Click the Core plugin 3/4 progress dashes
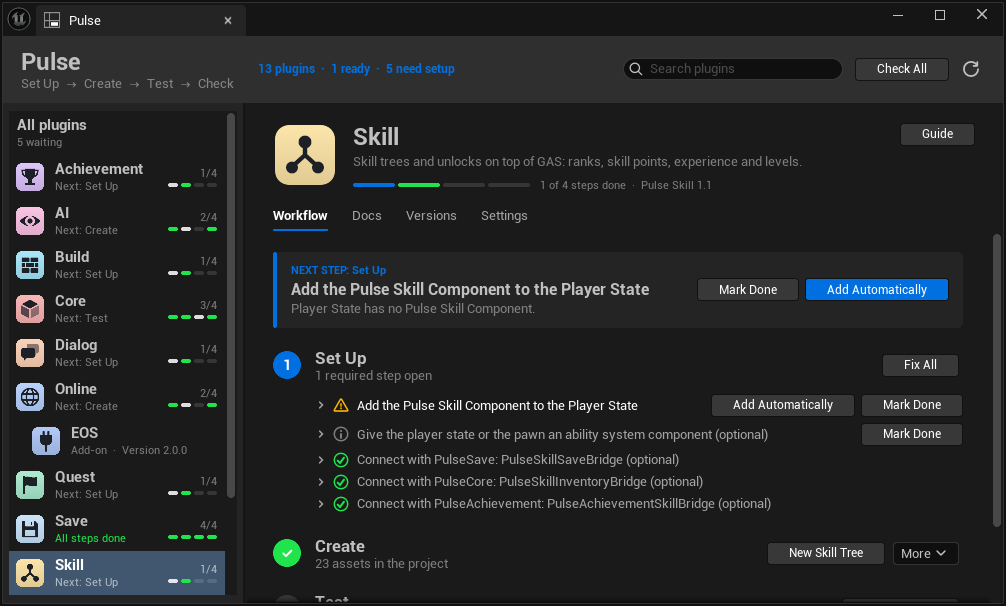Screen dimensions: 1006x606 pyautogui.click(x=192, y=317)
